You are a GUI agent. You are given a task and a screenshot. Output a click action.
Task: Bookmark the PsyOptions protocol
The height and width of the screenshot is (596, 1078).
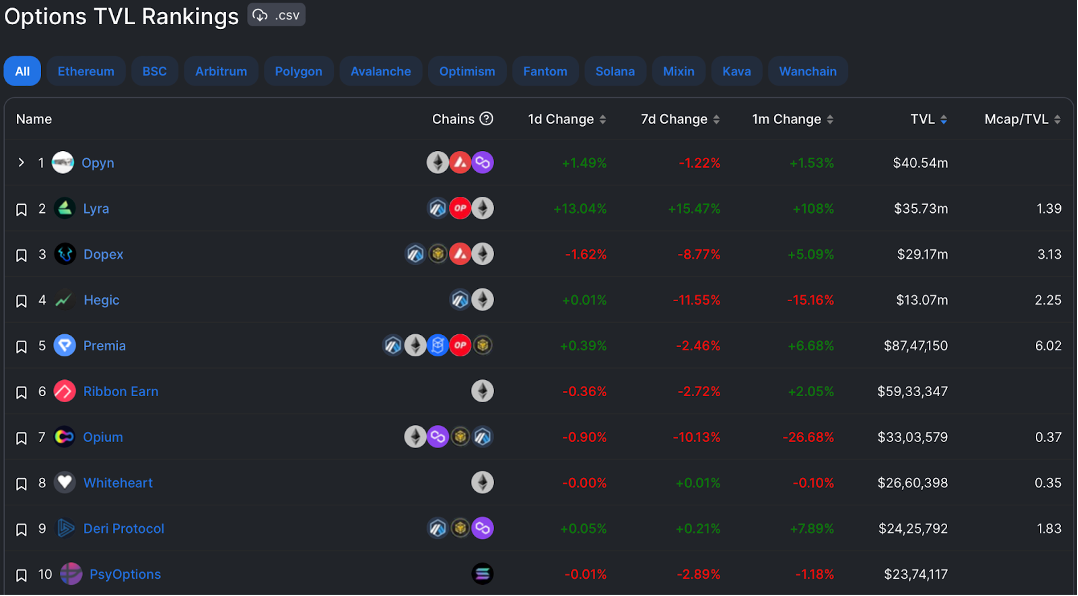pos(21,575)
